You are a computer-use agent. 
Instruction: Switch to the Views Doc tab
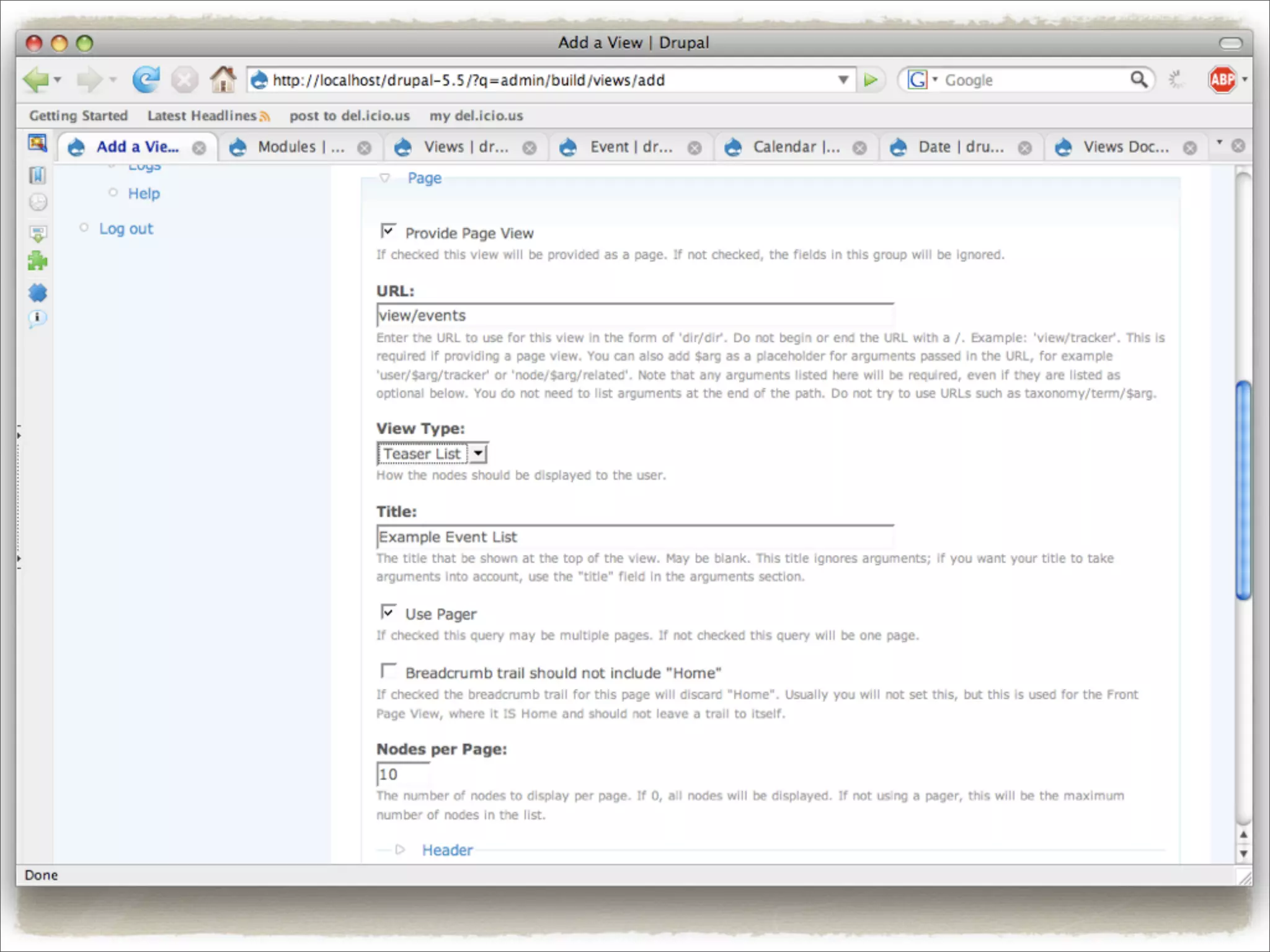pos(1125,148)
